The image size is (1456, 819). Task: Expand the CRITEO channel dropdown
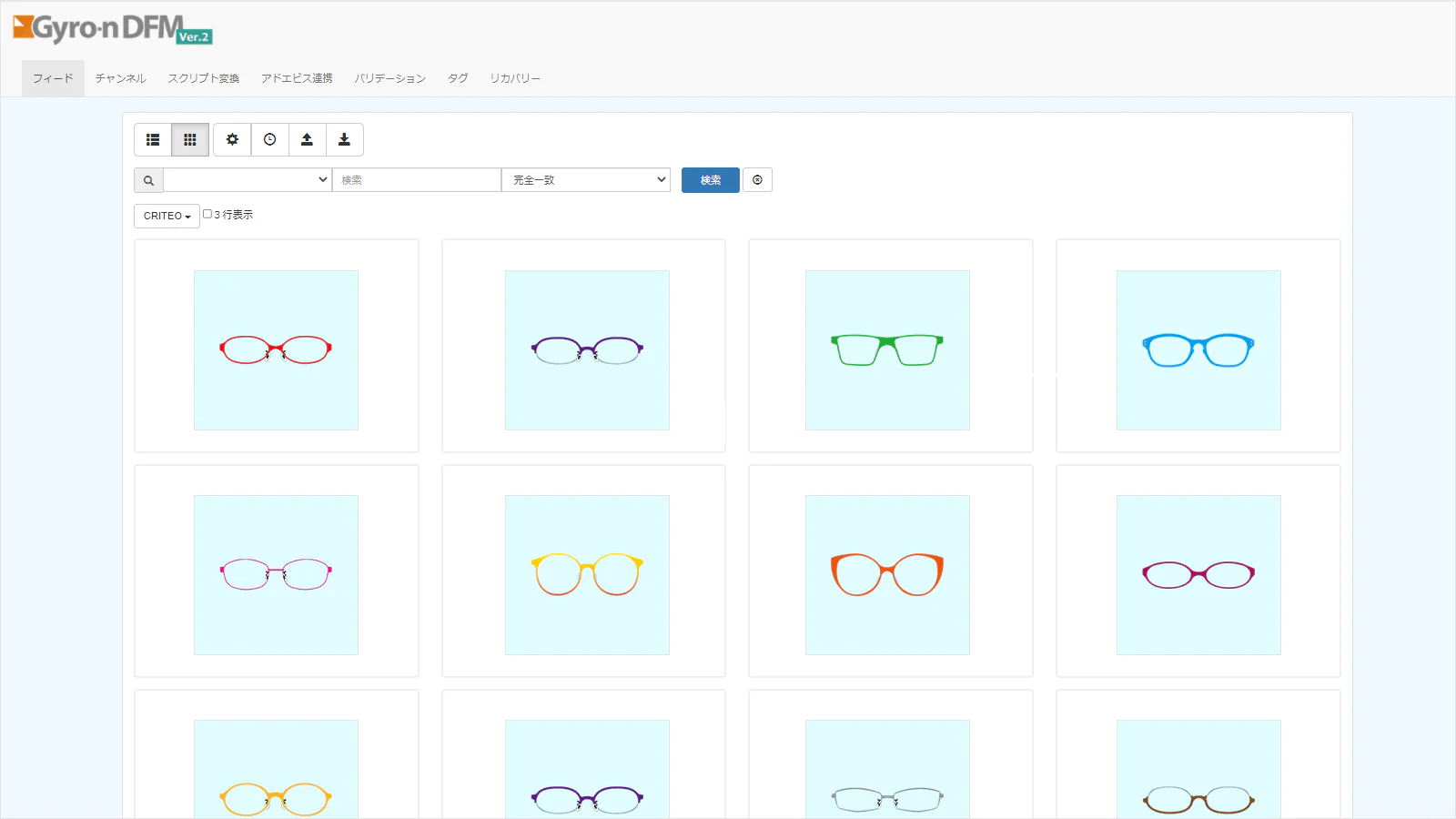tap(167, 216)
